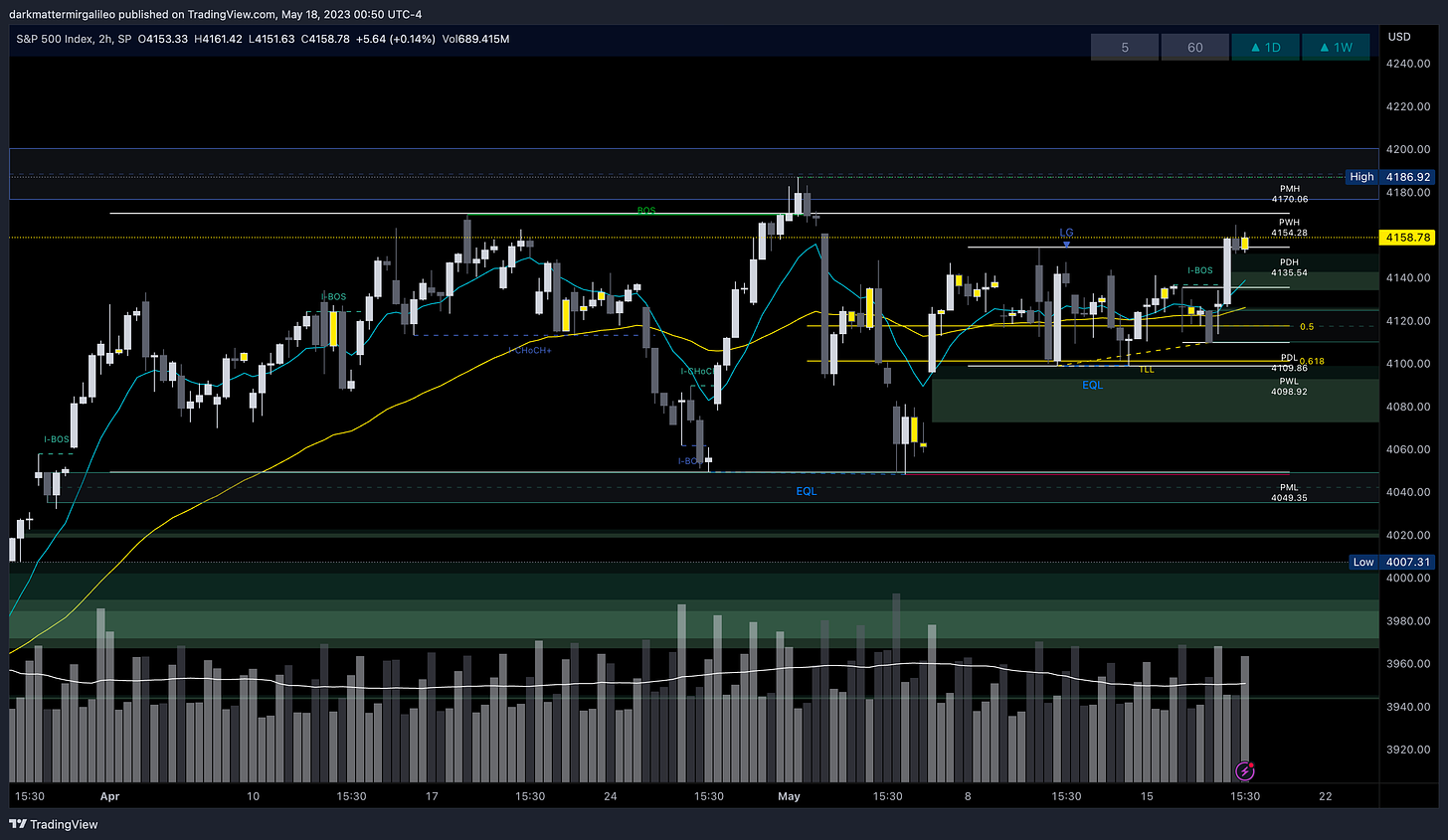Screen dimensions: 1448x840
Task: Click the 0.618 fib level label
Action: 1312,361
